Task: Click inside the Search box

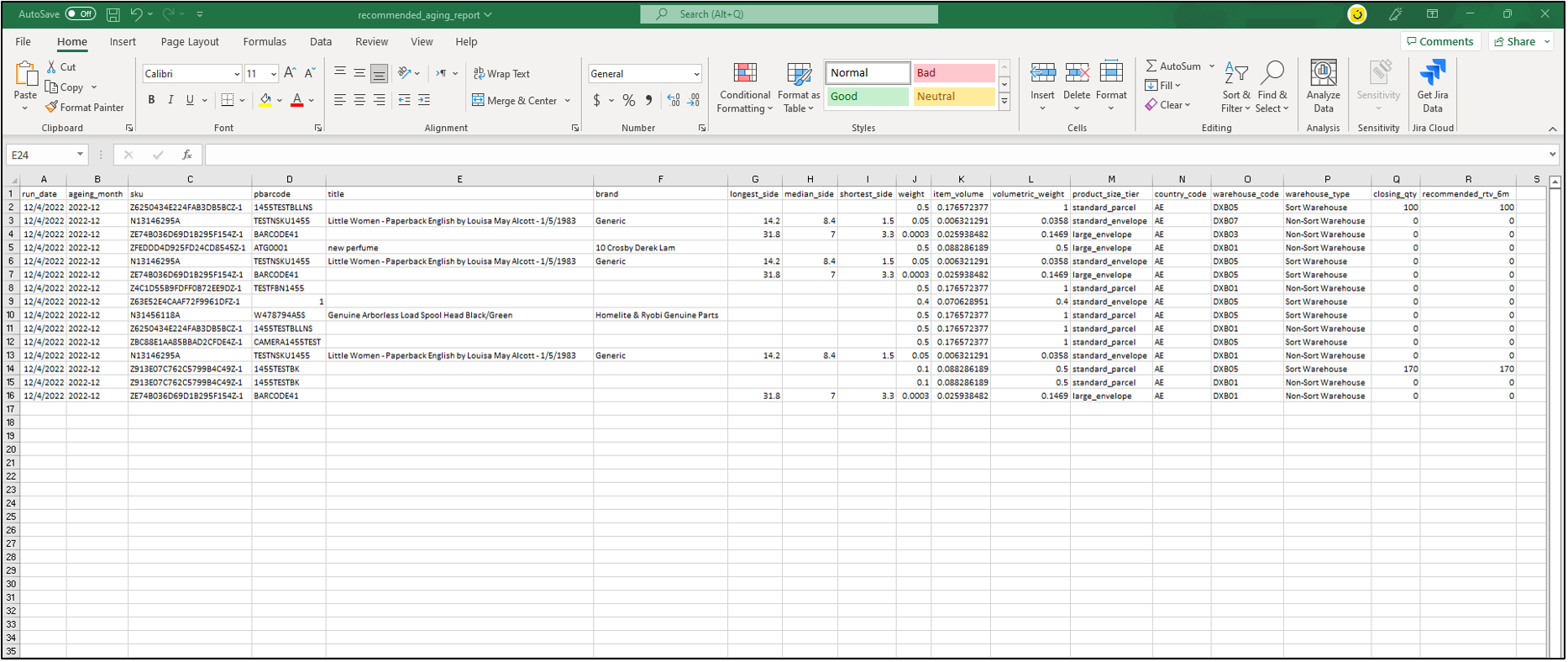Action: (x=789, y=14)
